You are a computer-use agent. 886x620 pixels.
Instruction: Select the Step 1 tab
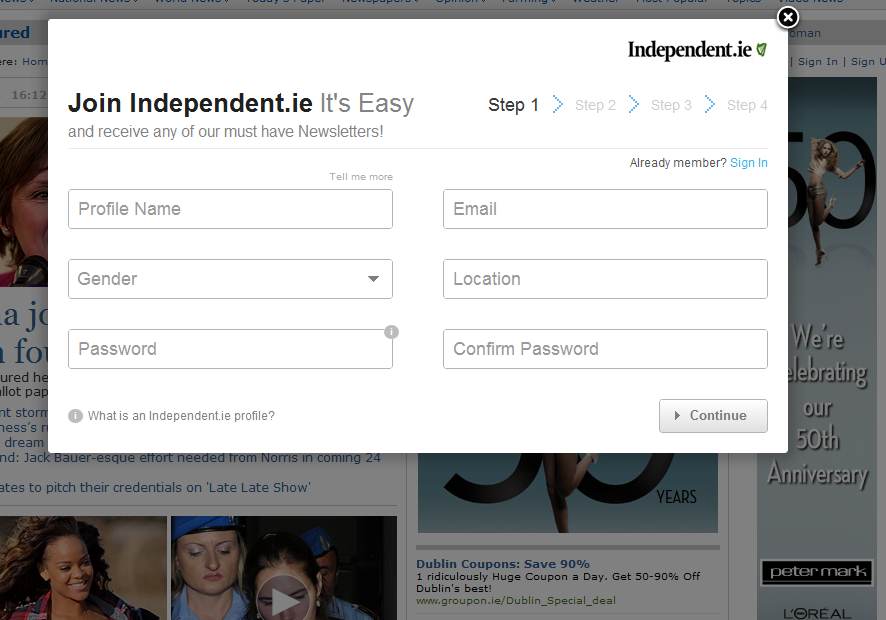pos(513,105)
